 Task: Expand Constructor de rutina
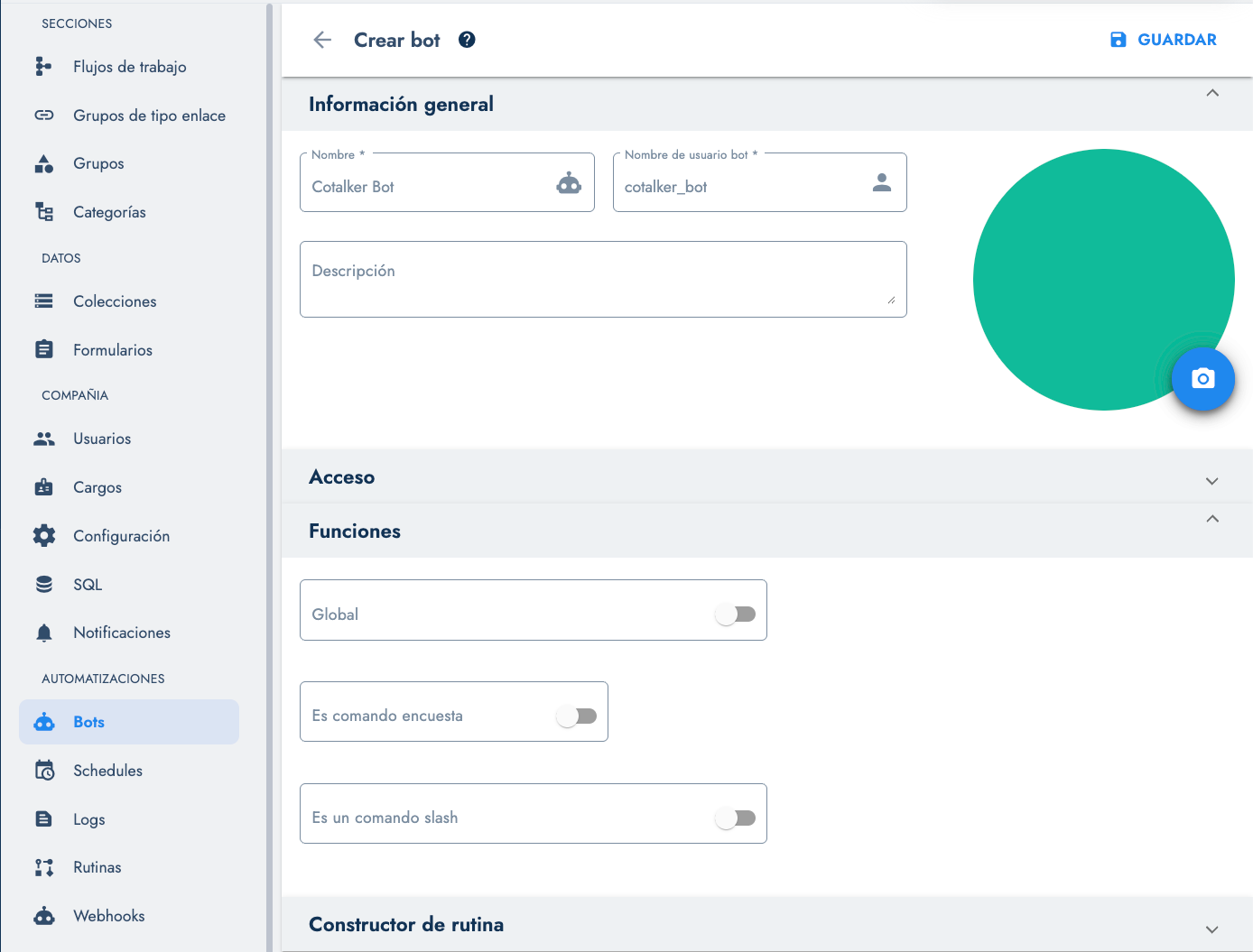point(1211,929)
